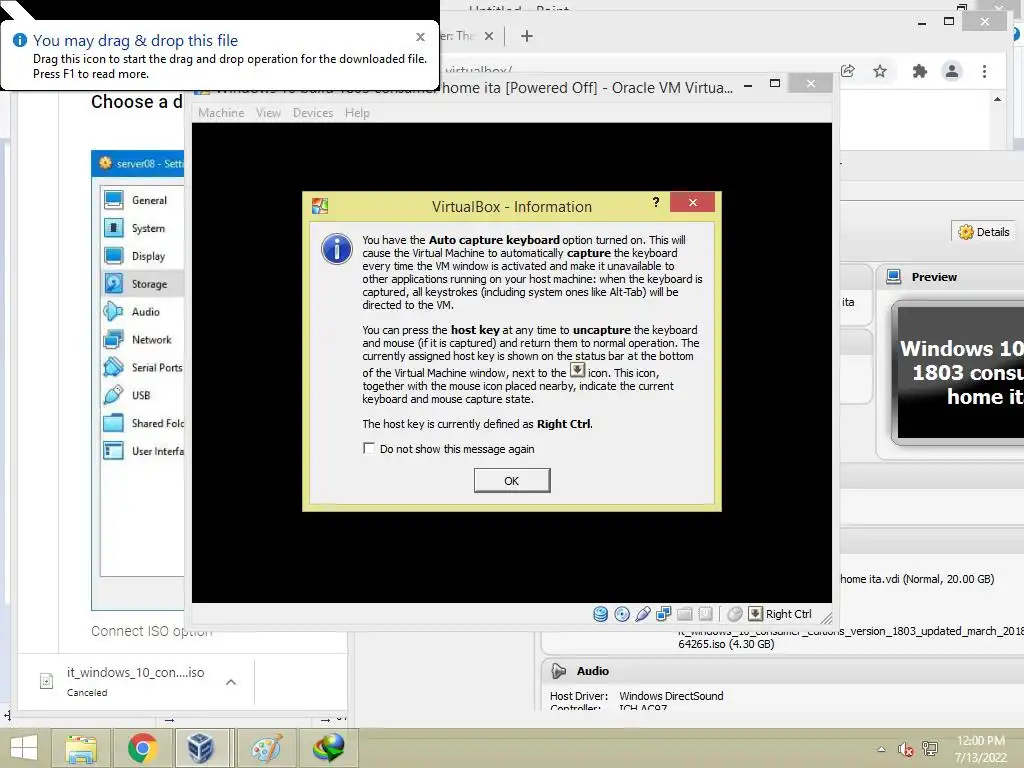Open the View menu in VM window

click(268, 113)
